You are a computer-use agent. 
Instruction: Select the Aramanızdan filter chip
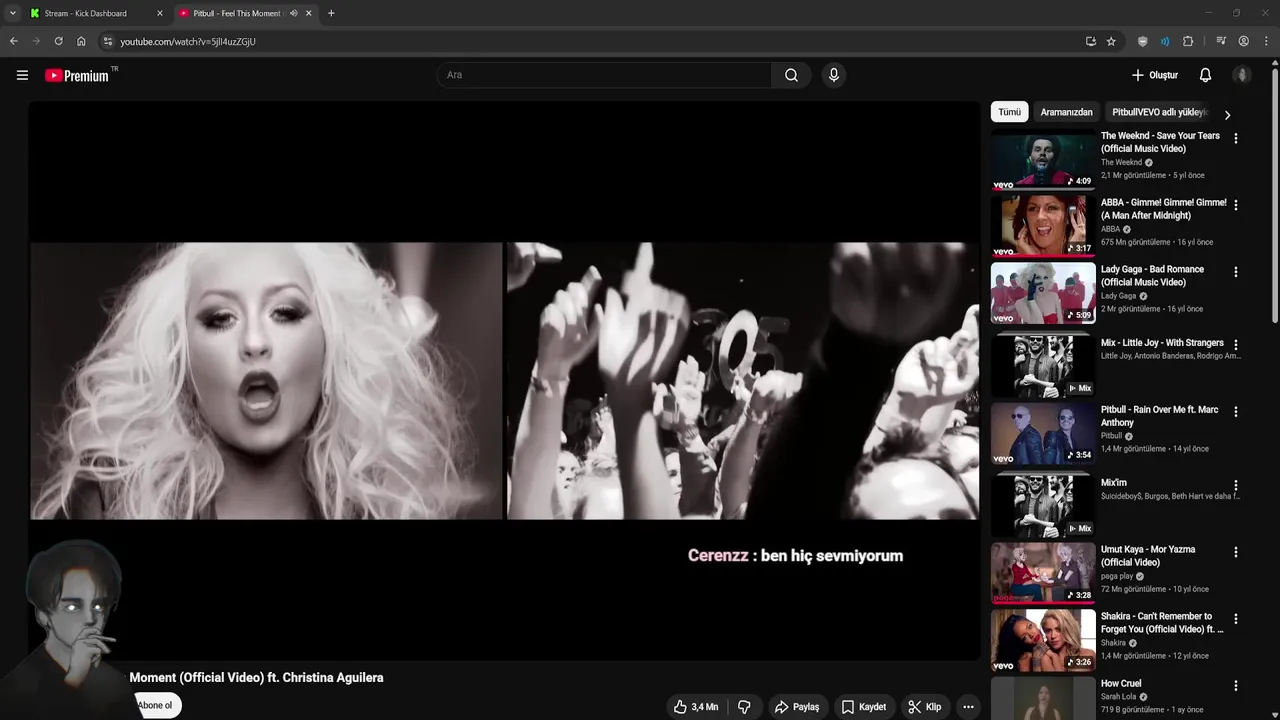pyautogui.click(x=1066, y=112)
